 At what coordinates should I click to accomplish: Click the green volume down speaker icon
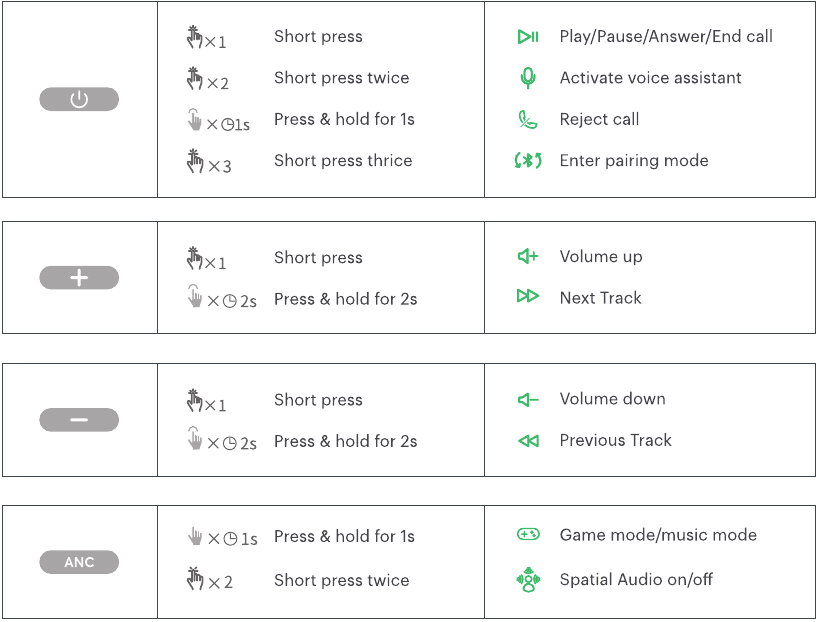pos(528,400)
